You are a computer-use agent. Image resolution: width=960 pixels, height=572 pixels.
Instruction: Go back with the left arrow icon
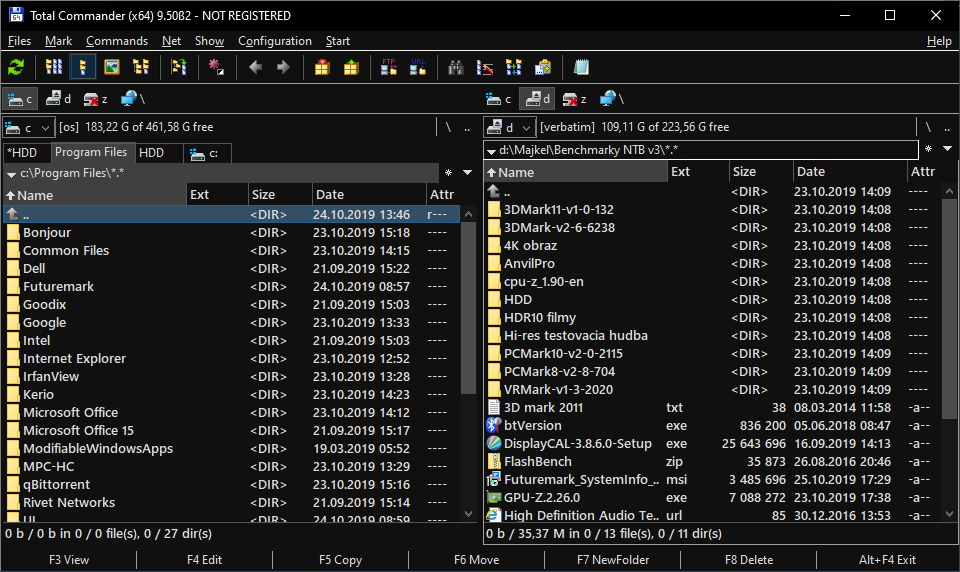pyautogui.click(x=255, y=67)
